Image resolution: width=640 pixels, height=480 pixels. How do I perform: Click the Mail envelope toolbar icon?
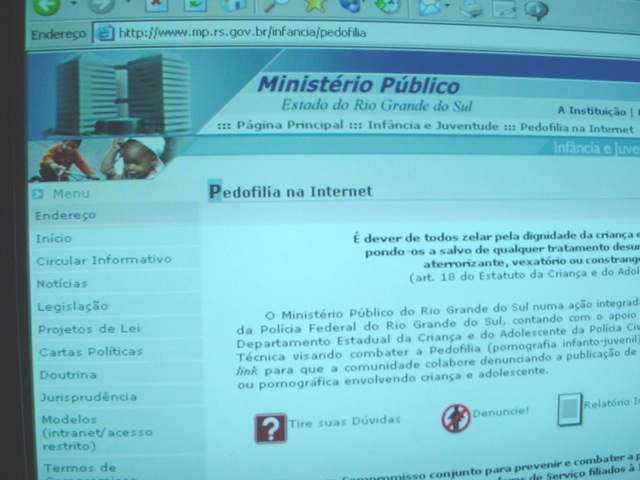pos(431,7)
